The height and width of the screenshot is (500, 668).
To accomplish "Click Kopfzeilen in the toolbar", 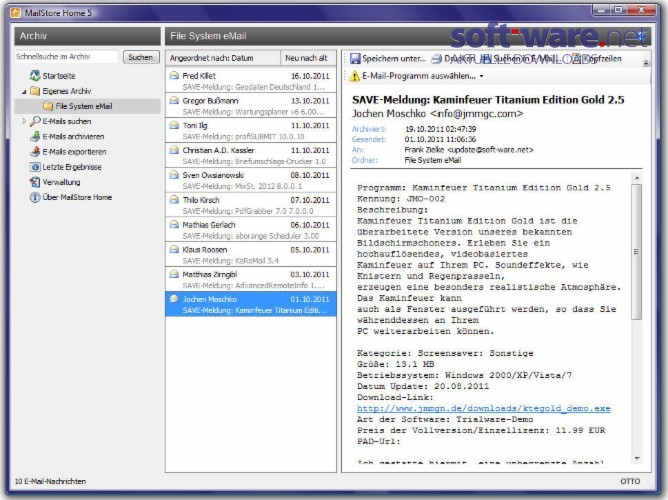I will tap(602, 59).
